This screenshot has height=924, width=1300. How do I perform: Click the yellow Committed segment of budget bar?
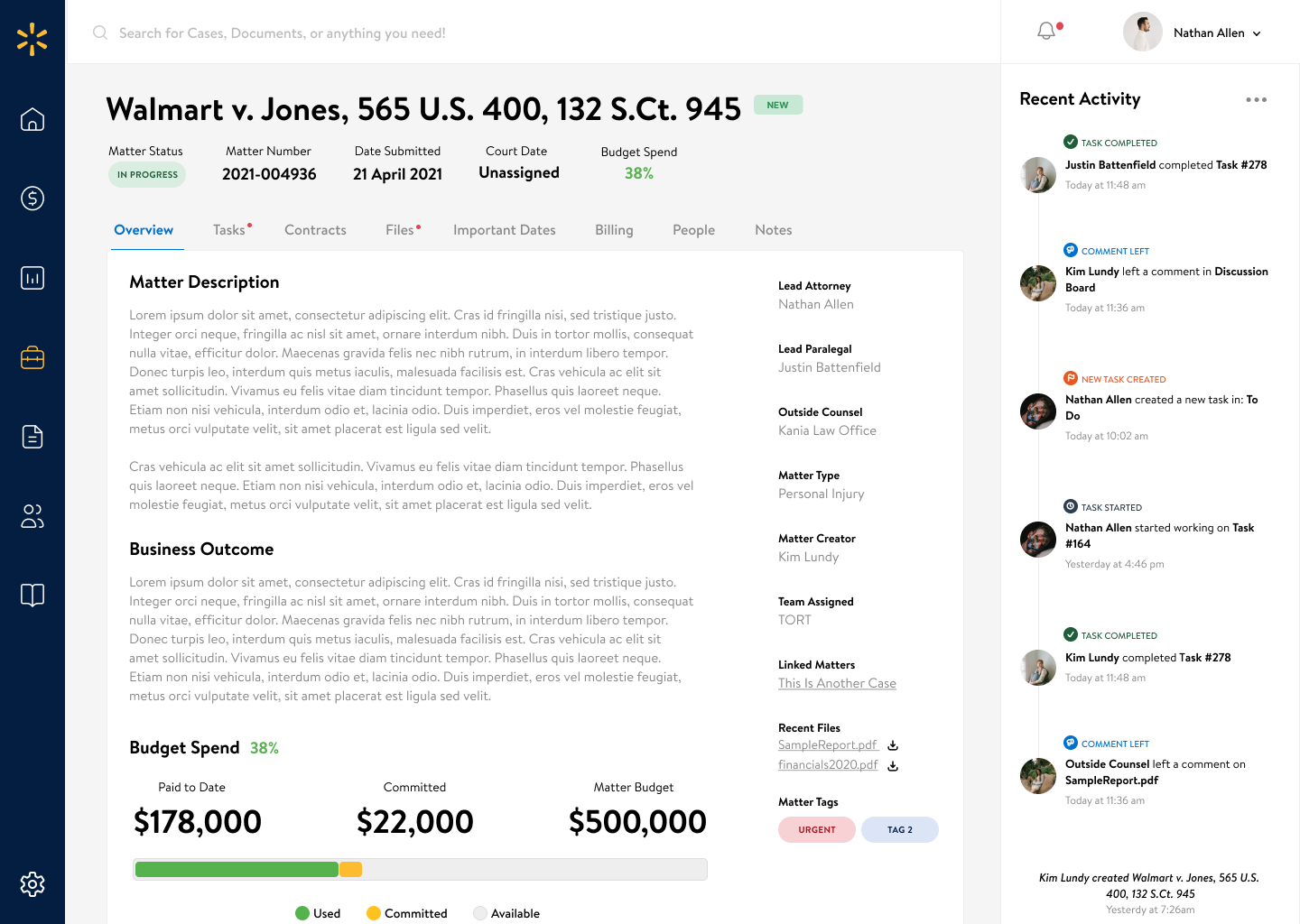tap(351, 869)
